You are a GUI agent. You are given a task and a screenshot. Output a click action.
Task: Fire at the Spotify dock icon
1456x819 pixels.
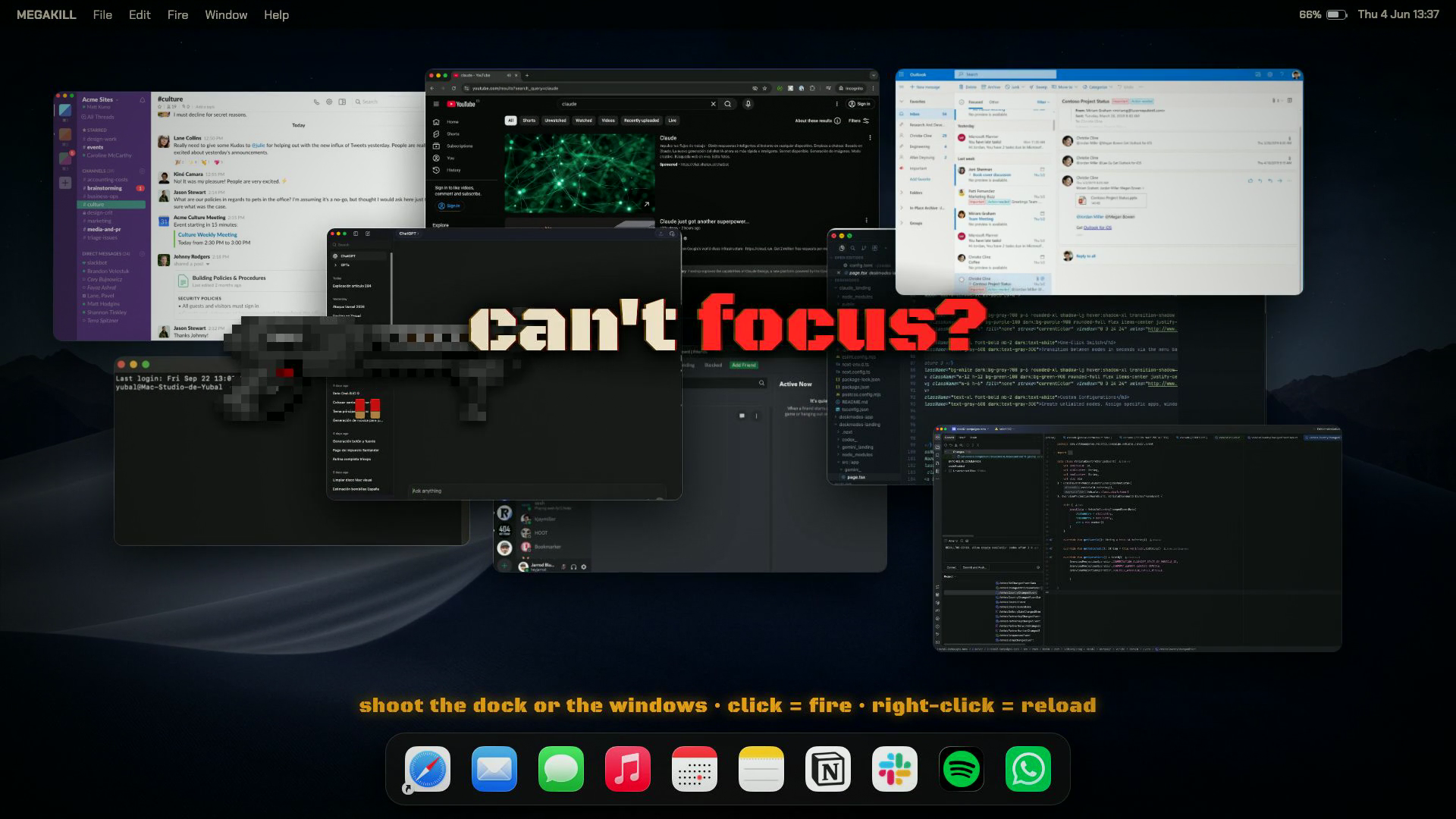[962, 769]
